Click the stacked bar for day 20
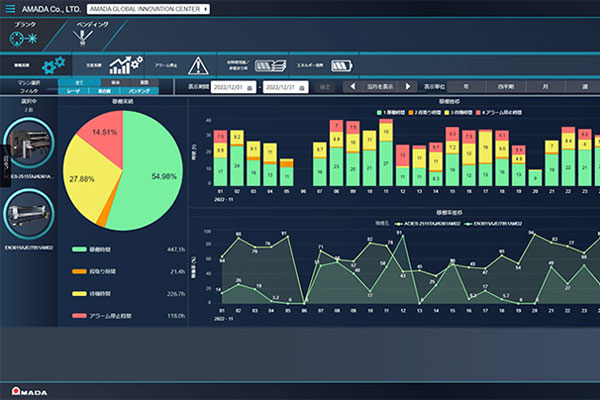The height and width of the screenshot is (400, 600). coord(535,178)
